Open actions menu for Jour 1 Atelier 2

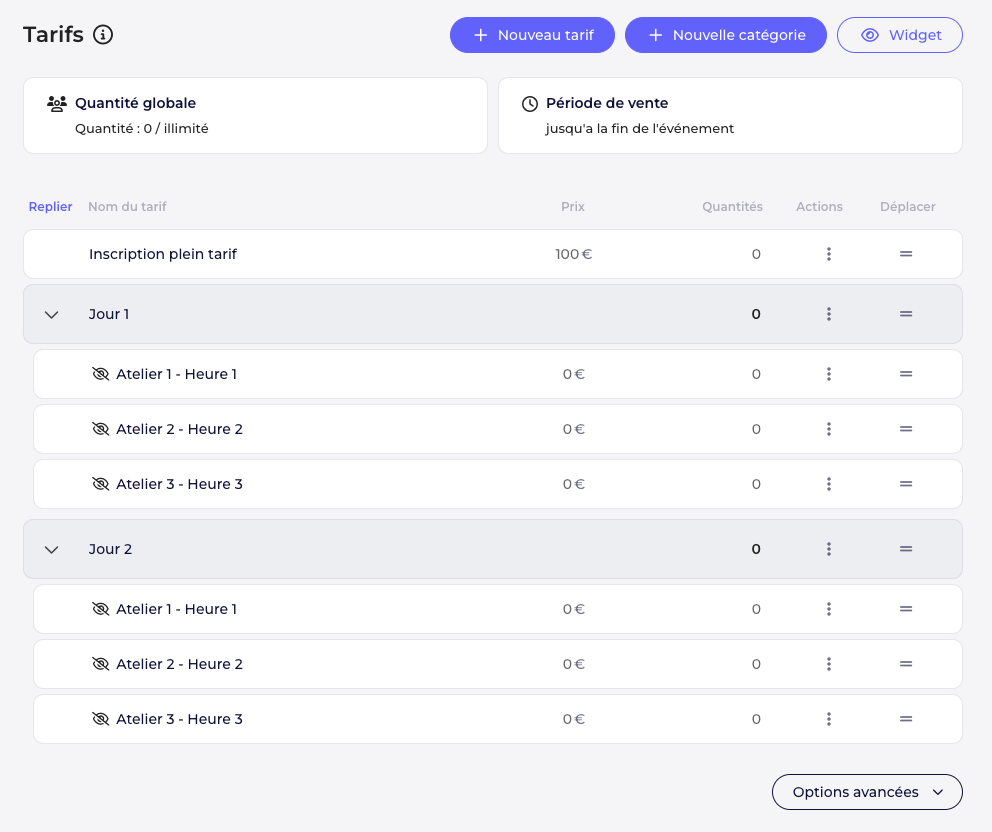pos(829,429)
